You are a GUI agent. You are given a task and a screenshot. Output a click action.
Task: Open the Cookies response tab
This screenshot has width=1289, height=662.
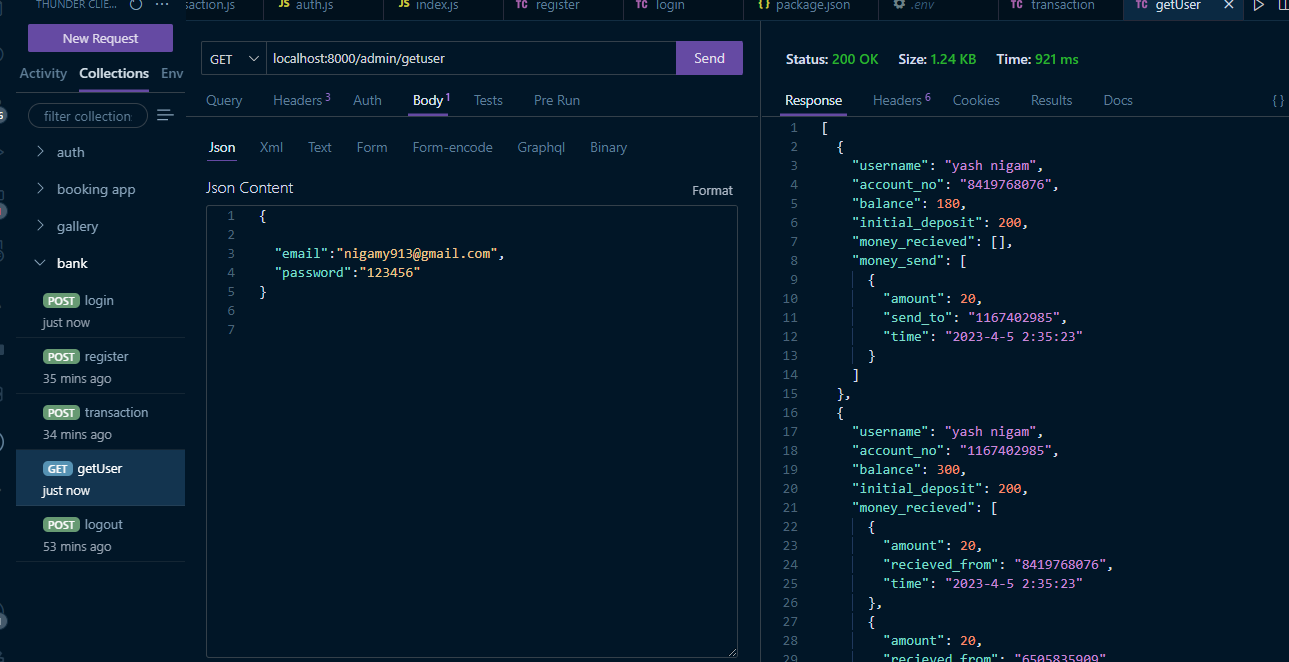[975, 100]
